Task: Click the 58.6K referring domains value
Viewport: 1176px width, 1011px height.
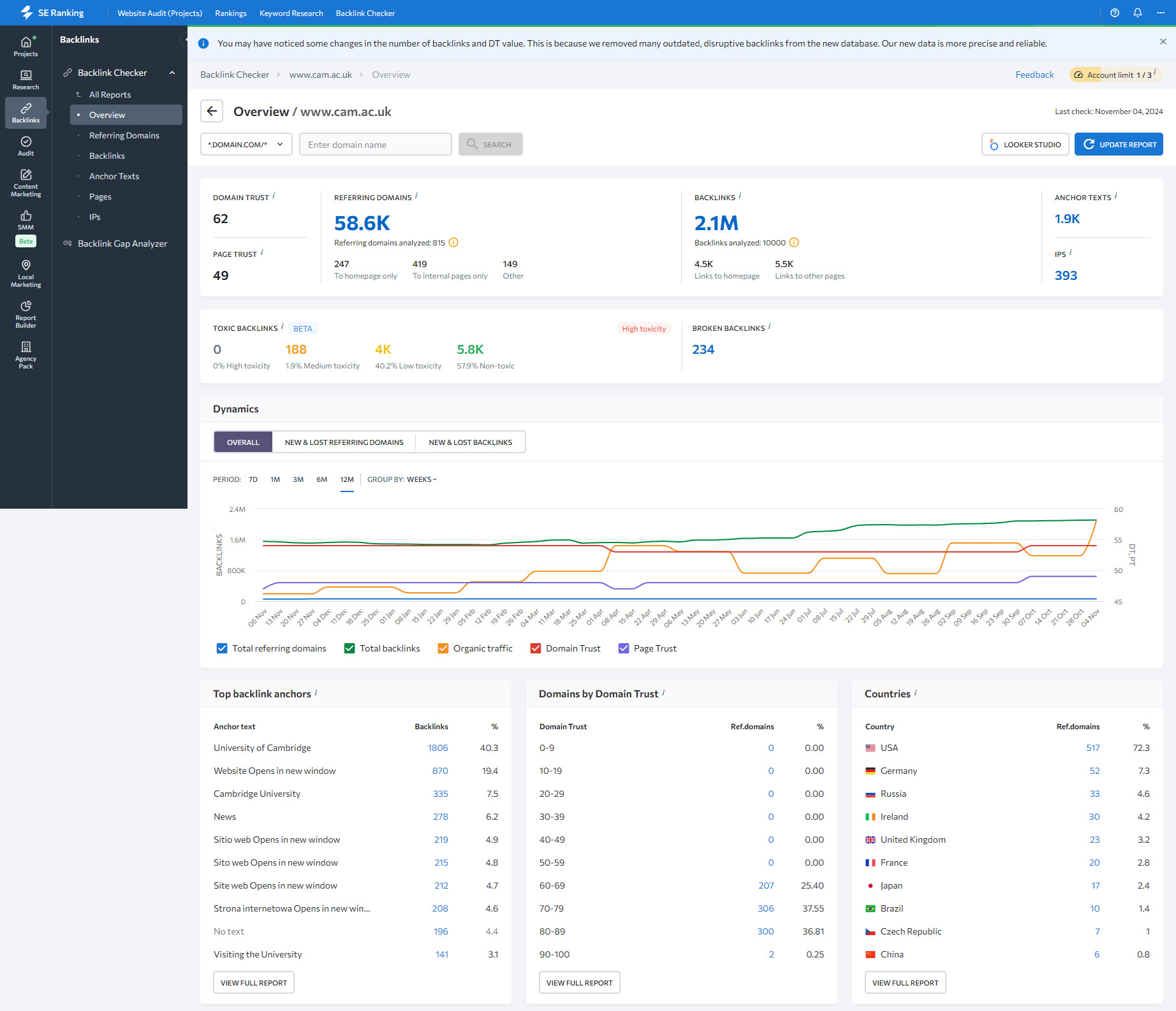Action: point(362,223)
